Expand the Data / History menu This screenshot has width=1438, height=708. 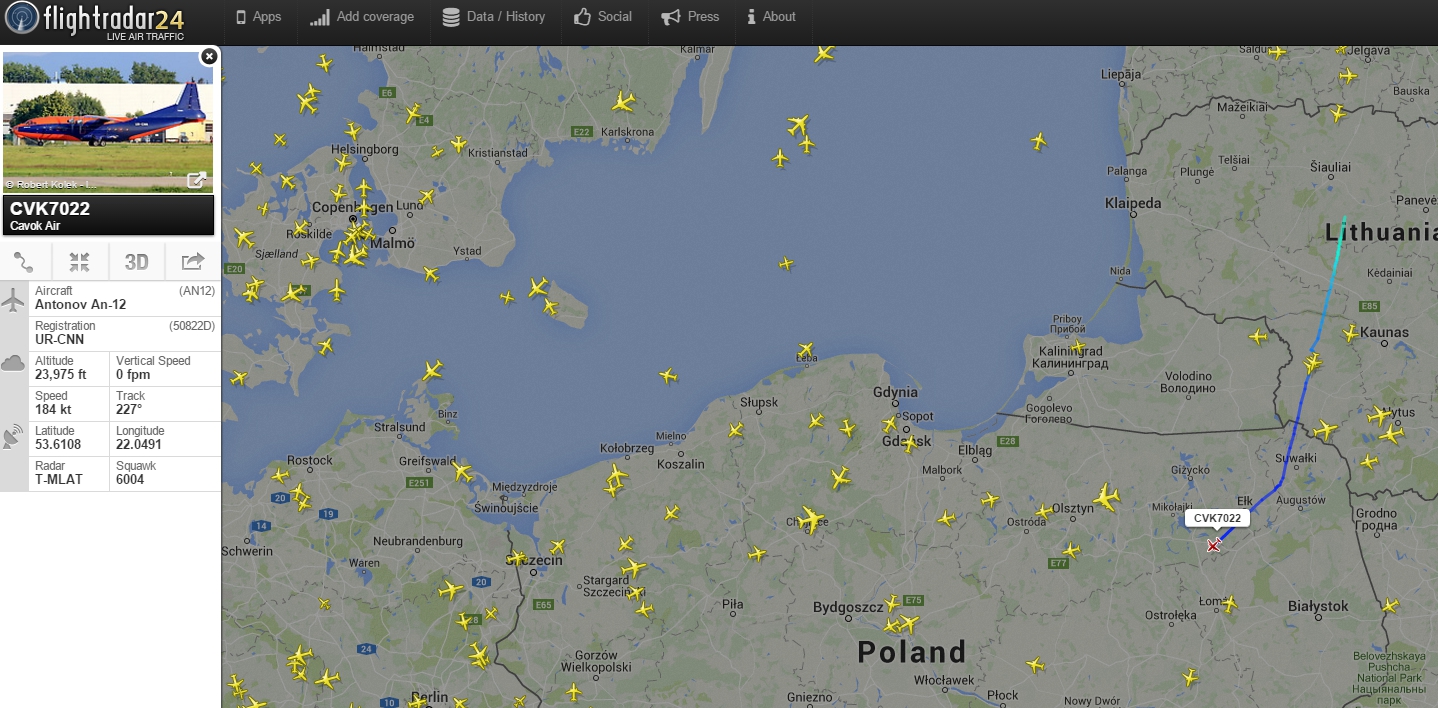[x=493, y=17]
